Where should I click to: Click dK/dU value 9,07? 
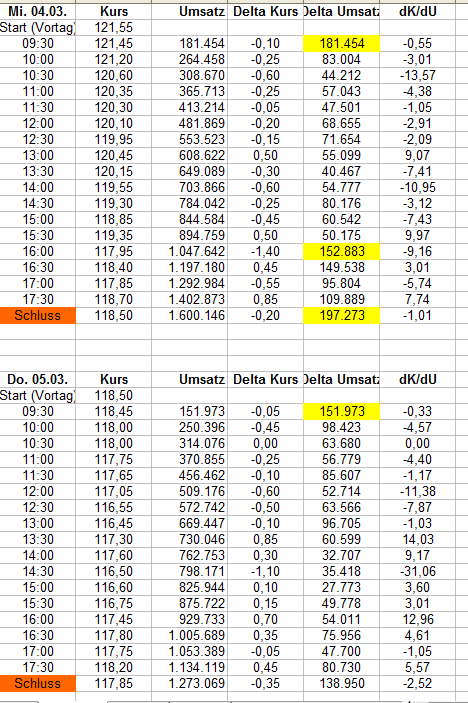pos(417,156)
